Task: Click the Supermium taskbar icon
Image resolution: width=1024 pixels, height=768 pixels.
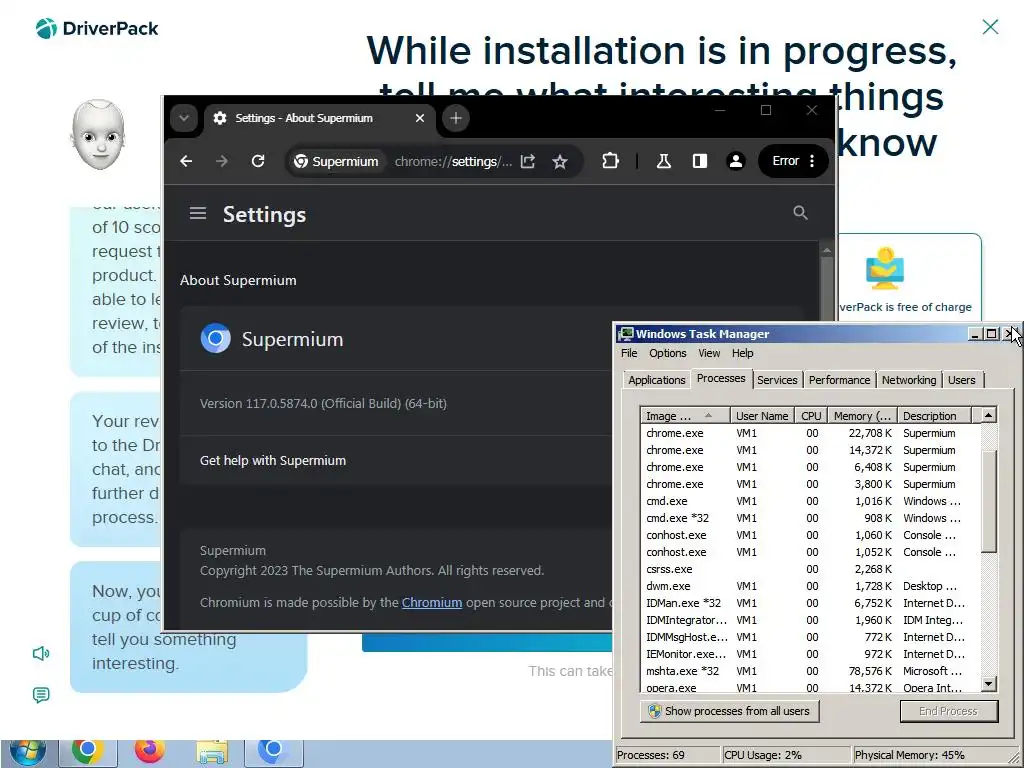Action: pyautogui.click(x=273, y=753)
